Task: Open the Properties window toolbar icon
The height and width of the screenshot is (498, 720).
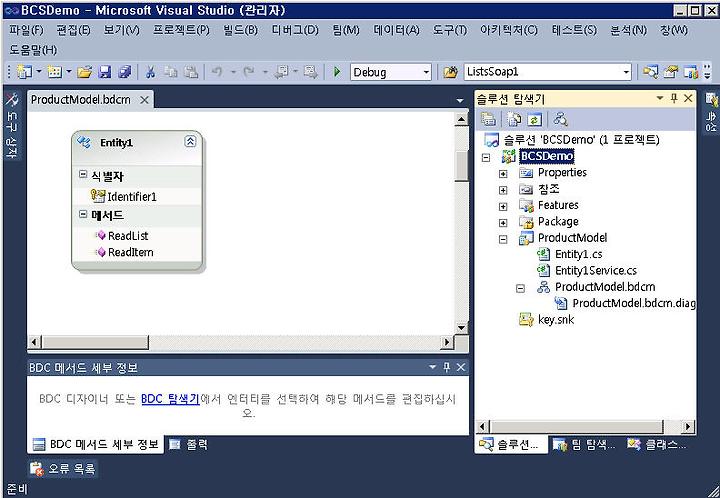Action: (671, 72)
